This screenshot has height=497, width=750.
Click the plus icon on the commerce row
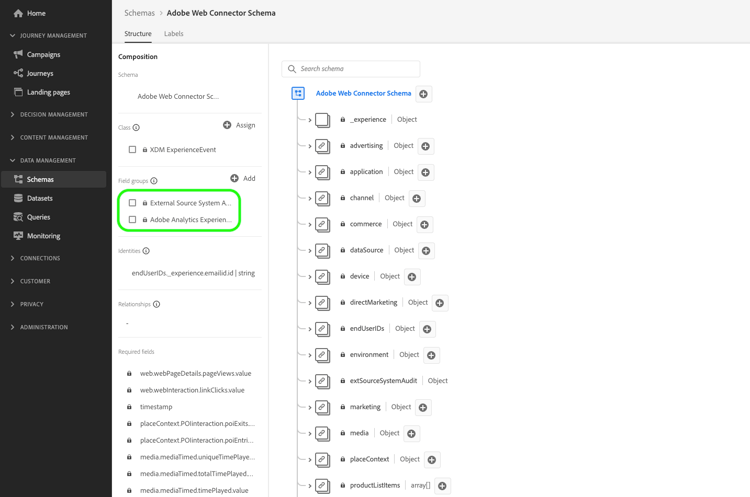[424, 224]
